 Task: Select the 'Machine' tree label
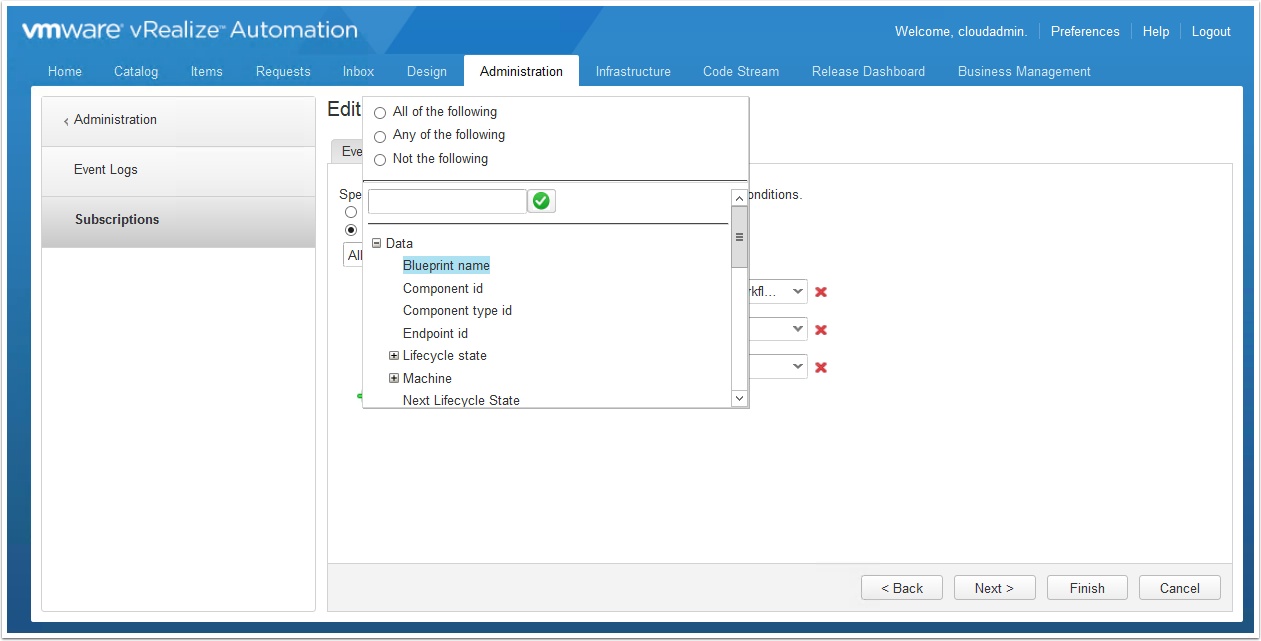click(x=427, y=378)
